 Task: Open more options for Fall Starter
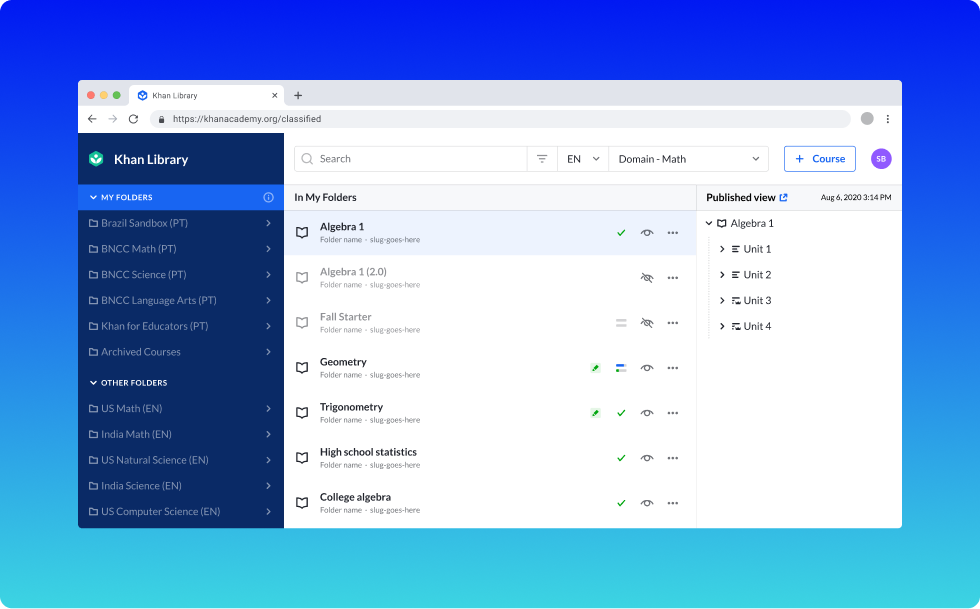coord(672,323)
